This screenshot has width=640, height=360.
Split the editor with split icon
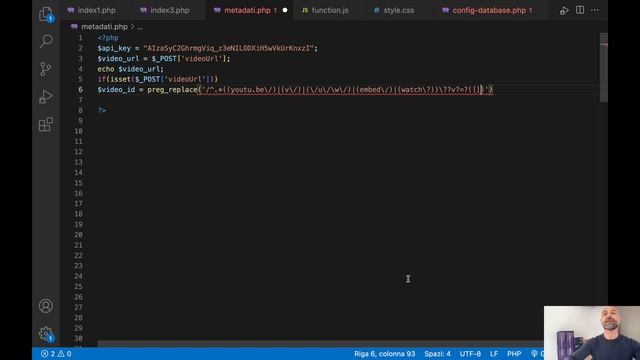point(580,10)
